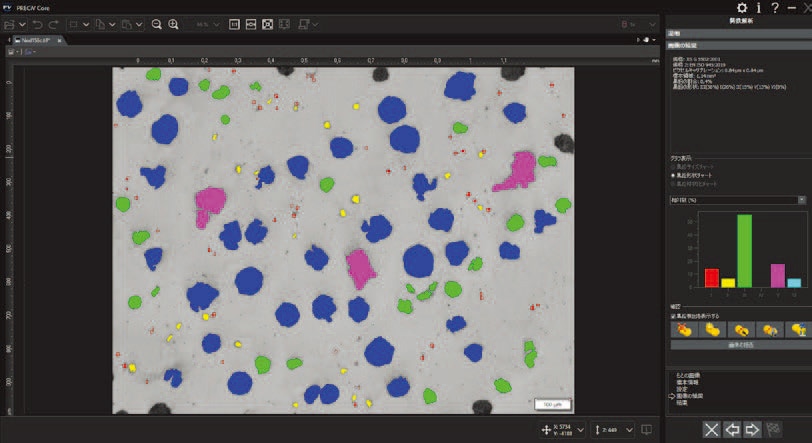812x443 pixels.
Task: Go back with the left arrow button
Action: point(732,430)
